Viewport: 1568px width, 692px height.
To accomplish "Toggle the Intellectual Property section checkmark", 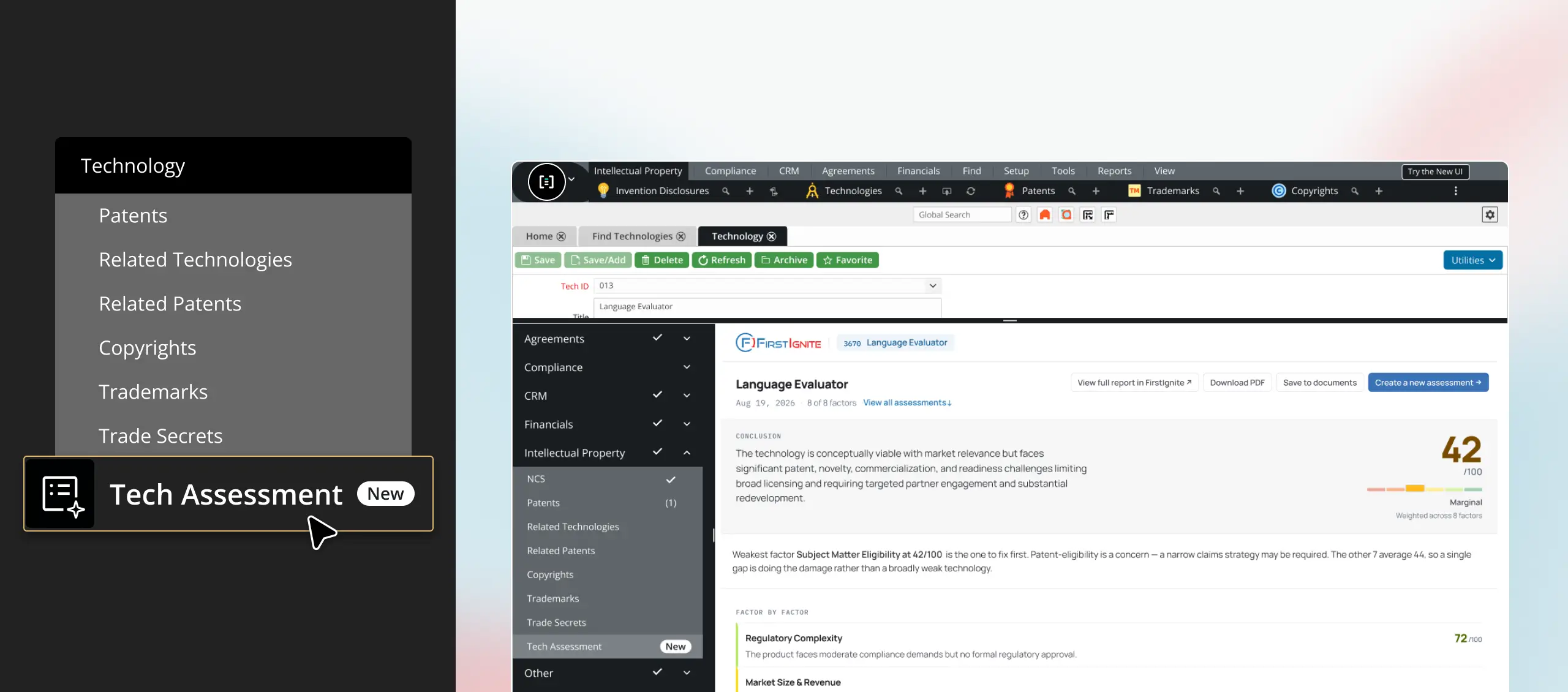I will coord(657,452).
